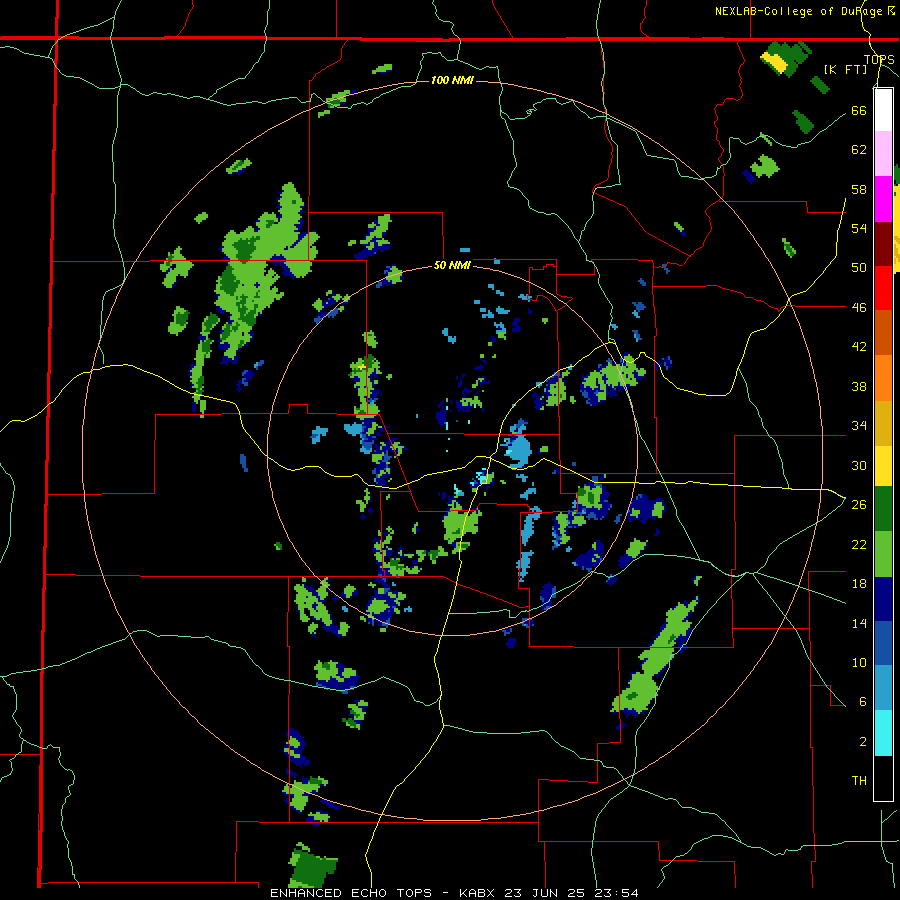This screenshot has height=900, width=900.
Task: Click the light pink legend swatch
Action: [883, 153]
